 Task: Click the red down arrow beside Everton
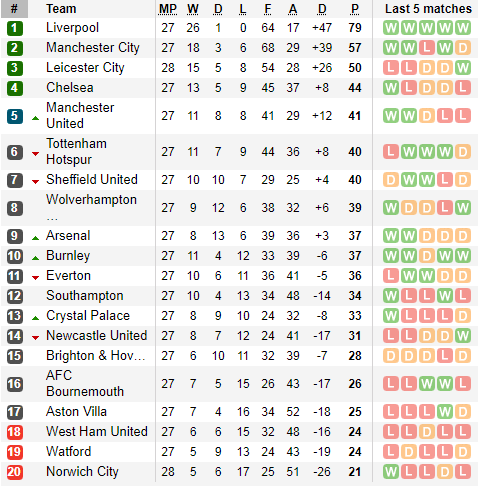tap(35, 277)
